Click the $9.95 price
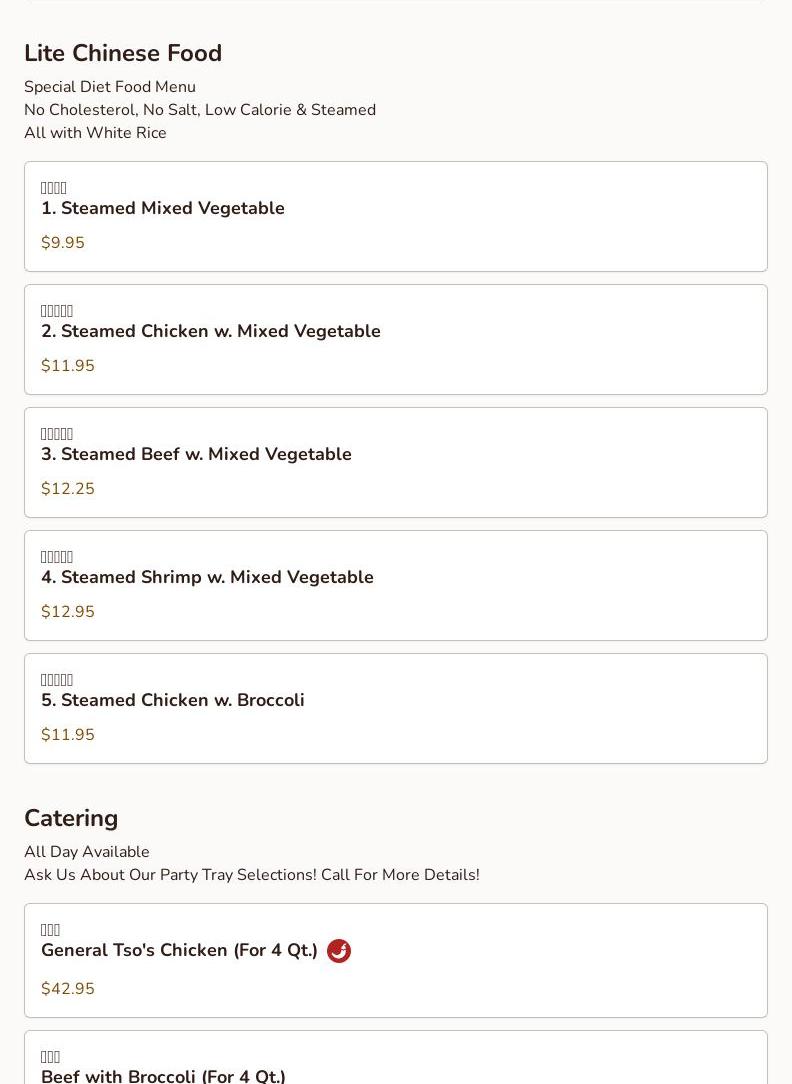 [63, 243]
